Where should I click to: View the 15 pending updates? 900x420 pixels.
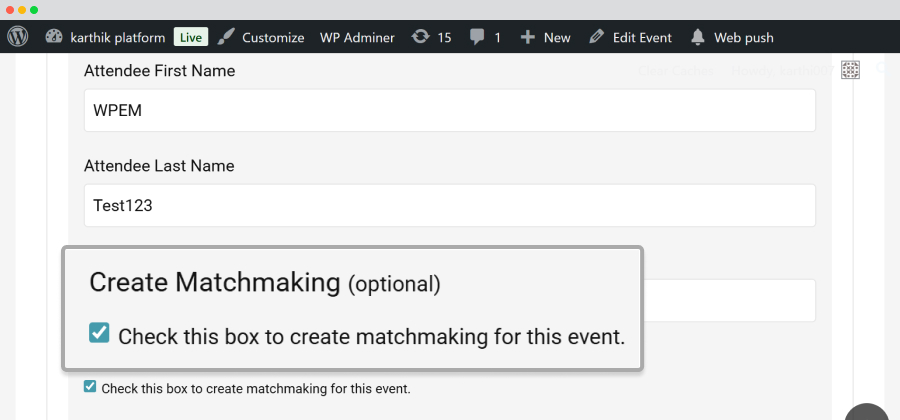click(444, 38)
